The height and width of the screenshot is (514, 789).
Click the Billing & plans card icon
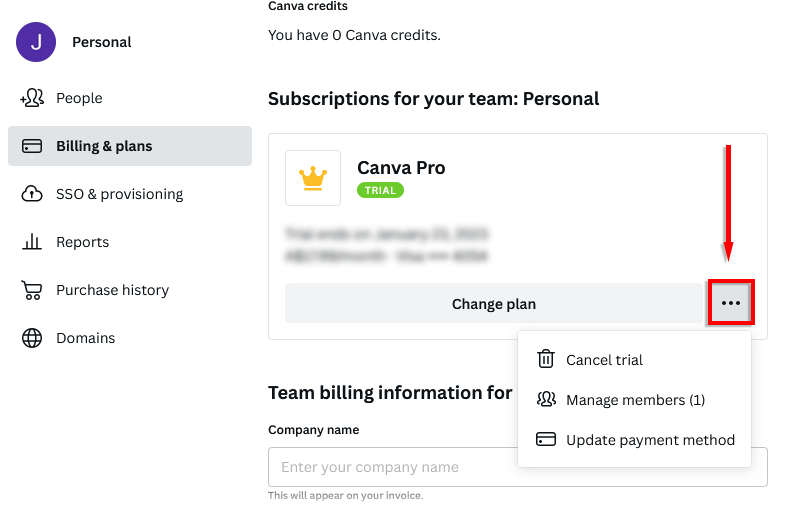[x=32, y=146]
